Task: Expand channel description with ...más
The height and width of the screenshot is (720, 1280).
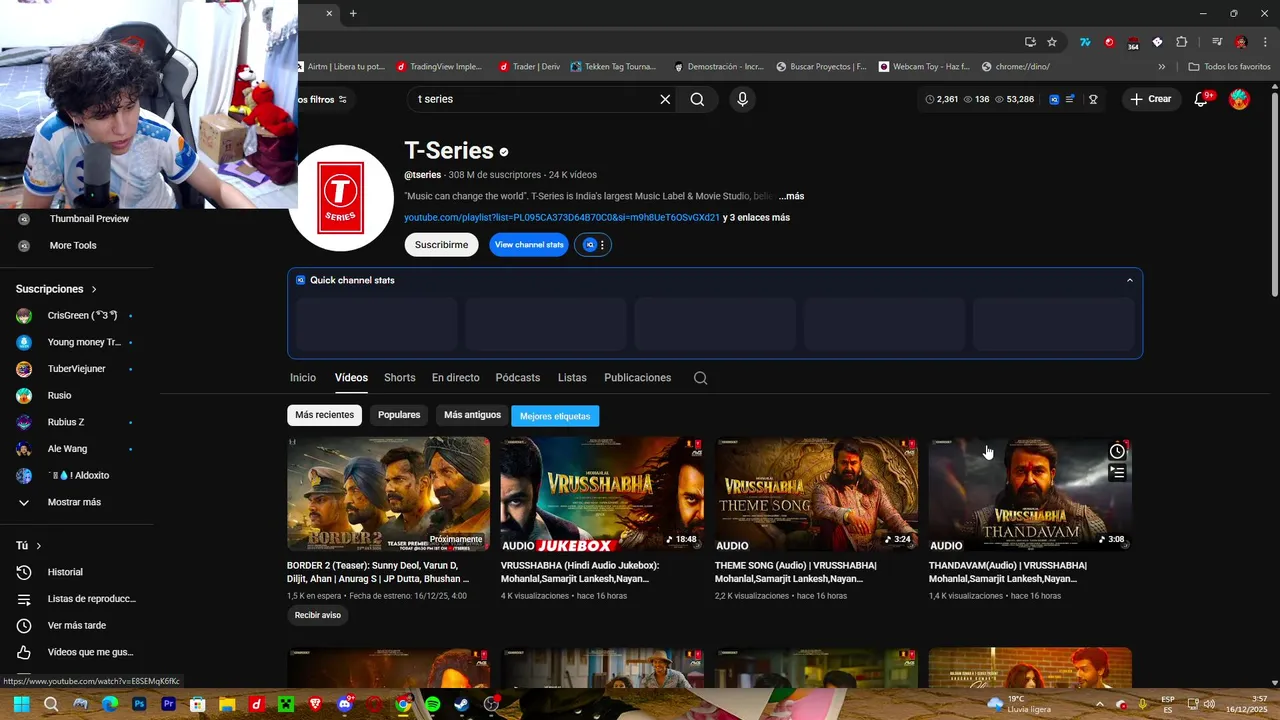Action: click(x=791, y=196)
